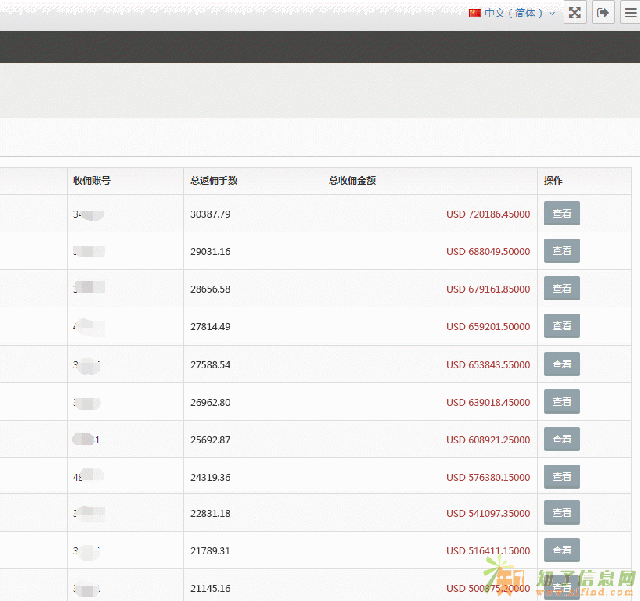Click the China flag language icon
Viewport: 640px width, 601px height.
point(475,13)
